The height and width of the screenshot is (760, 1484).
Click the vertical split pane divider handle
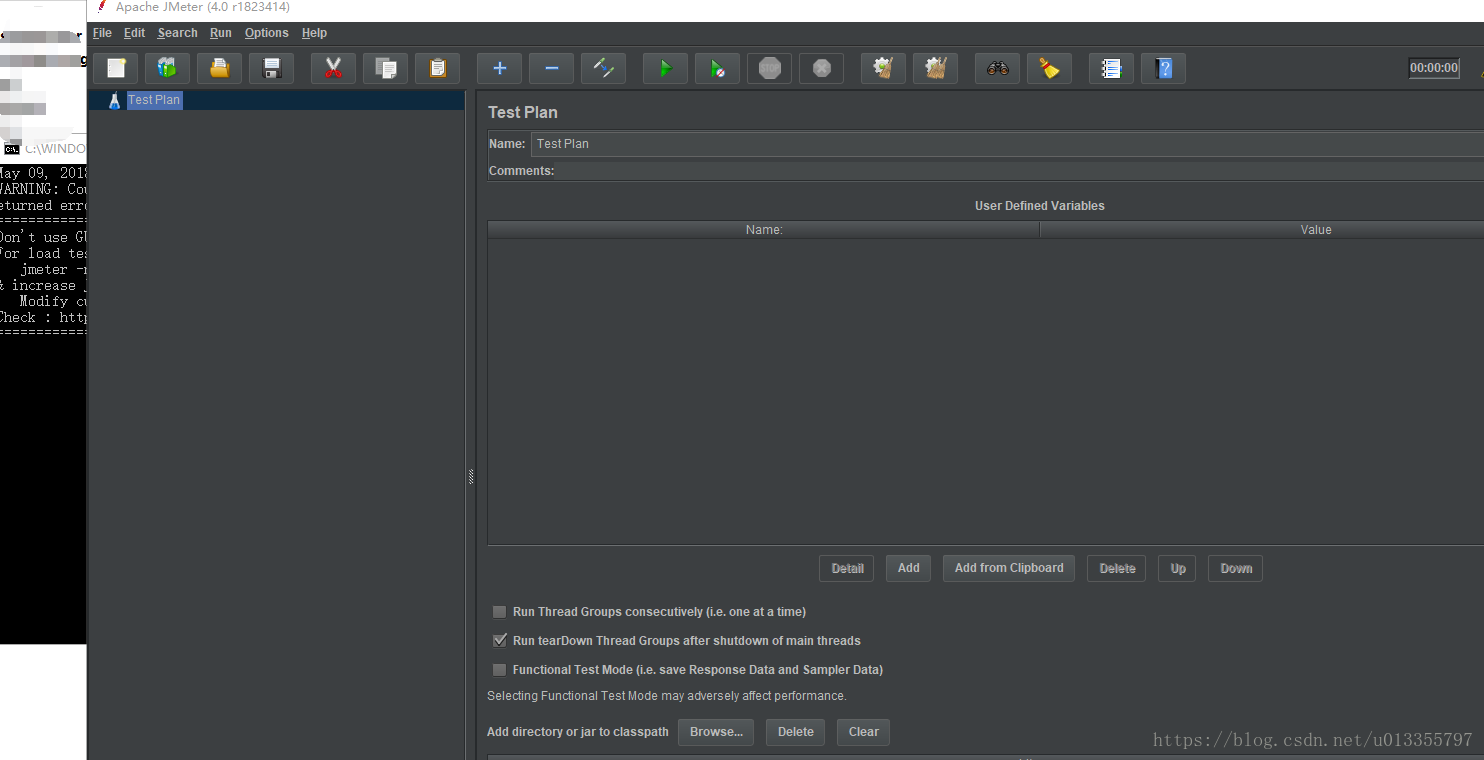[x=471, y=477]
